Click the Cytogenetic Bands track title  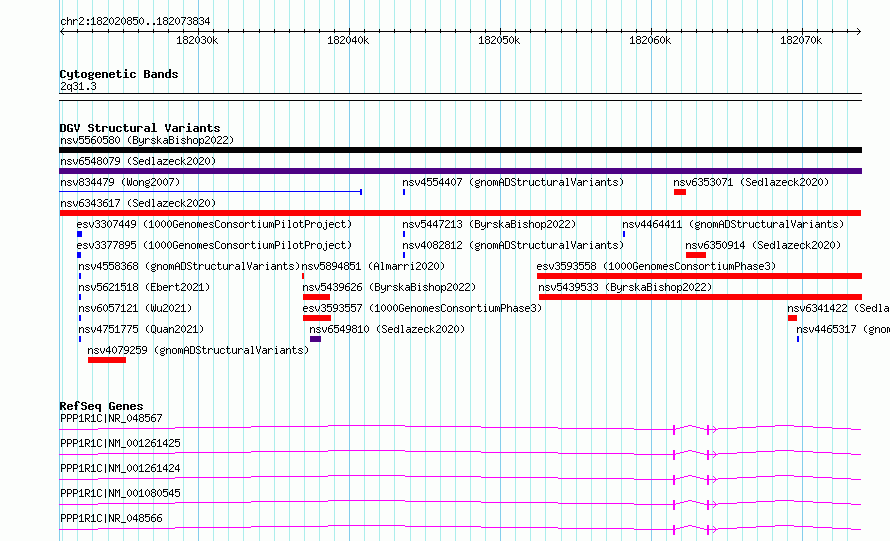[119, 74]
